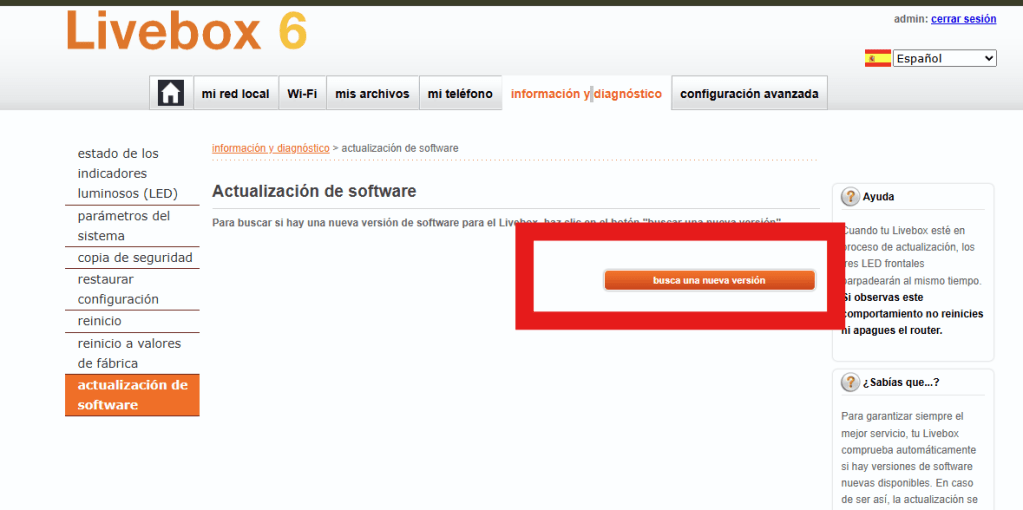Open the Español language dropdown

coord(944,58)
